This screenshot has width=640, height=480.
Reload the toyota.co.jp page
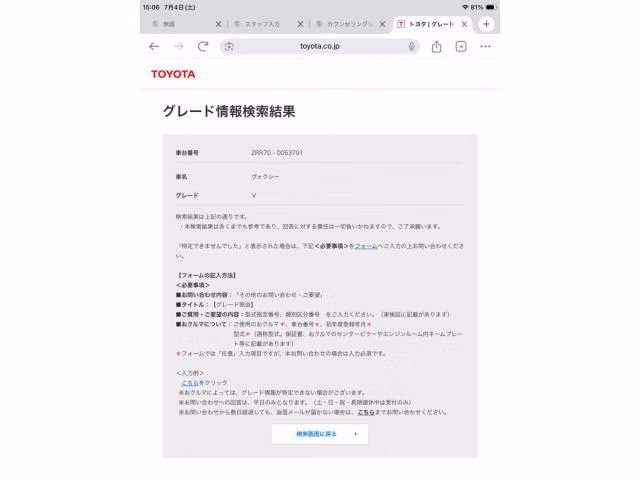click(x=203, y=46)
